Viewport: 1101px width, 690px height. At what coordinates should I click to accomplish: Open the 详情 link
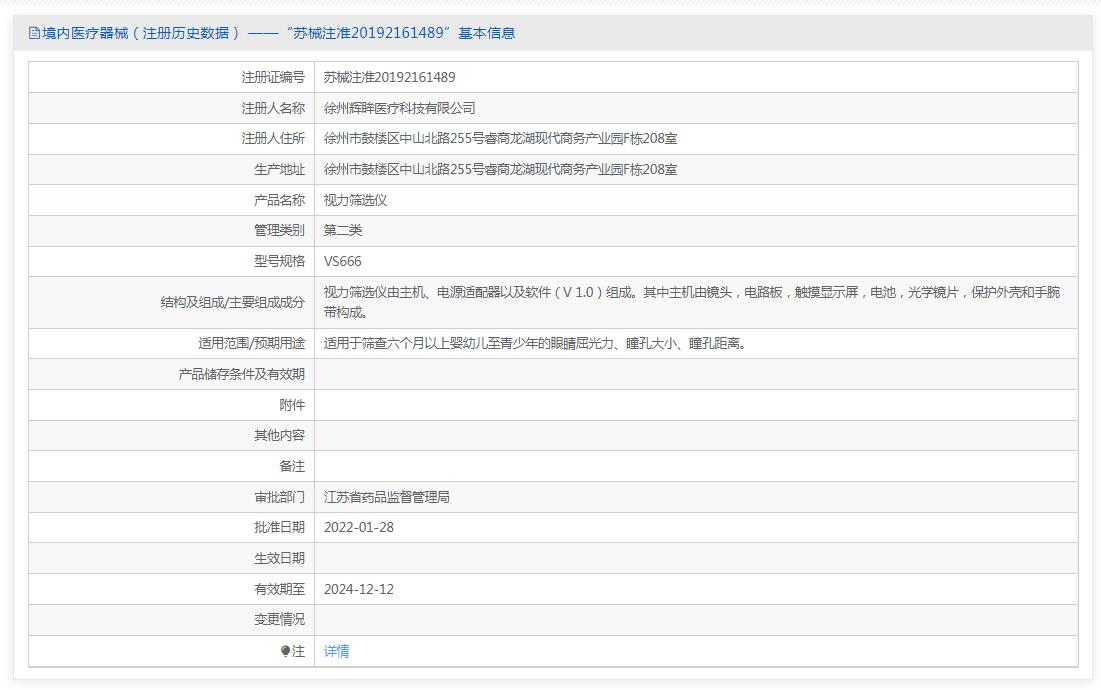coord(337,651)
